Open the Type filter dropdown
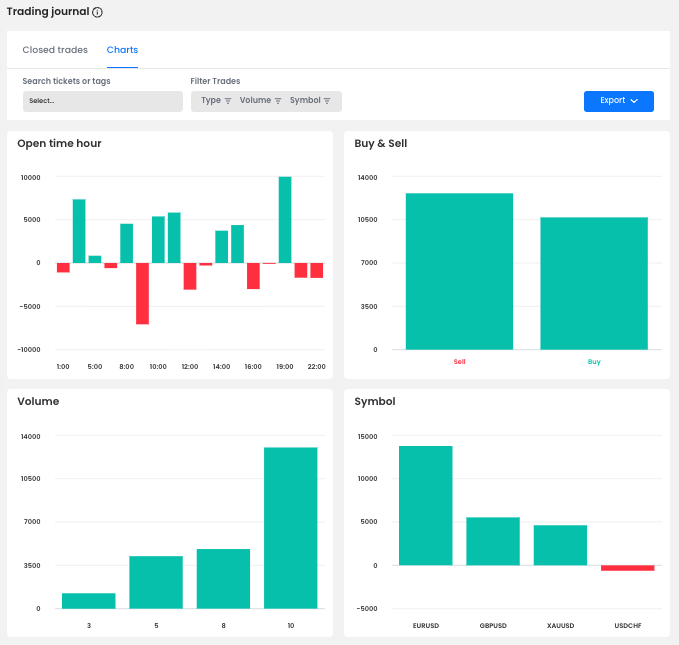Image resolution: width=679 pixels, height=645 pixels. pyautogui.click(x=211, y=101)
